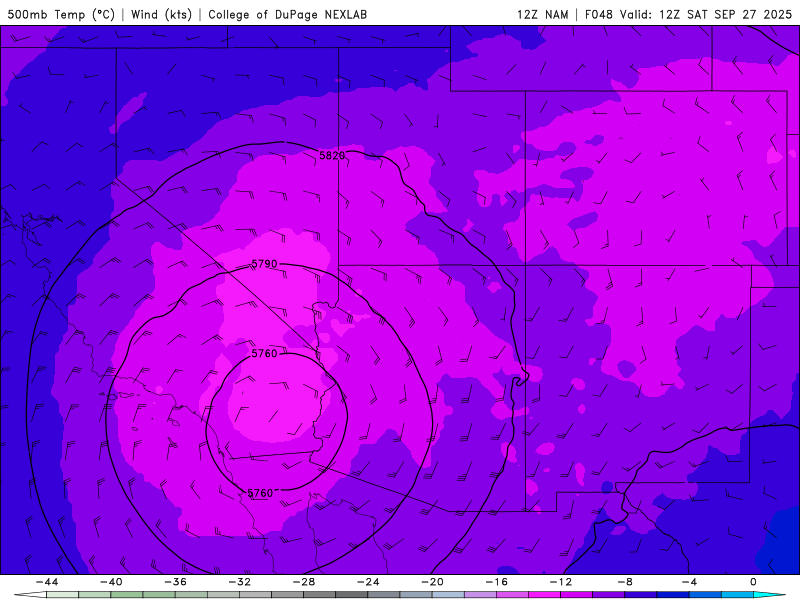This screenshot has width=800, height=600.
Task: Click the -32 color bar label
Action: click(x=240, y=582)
